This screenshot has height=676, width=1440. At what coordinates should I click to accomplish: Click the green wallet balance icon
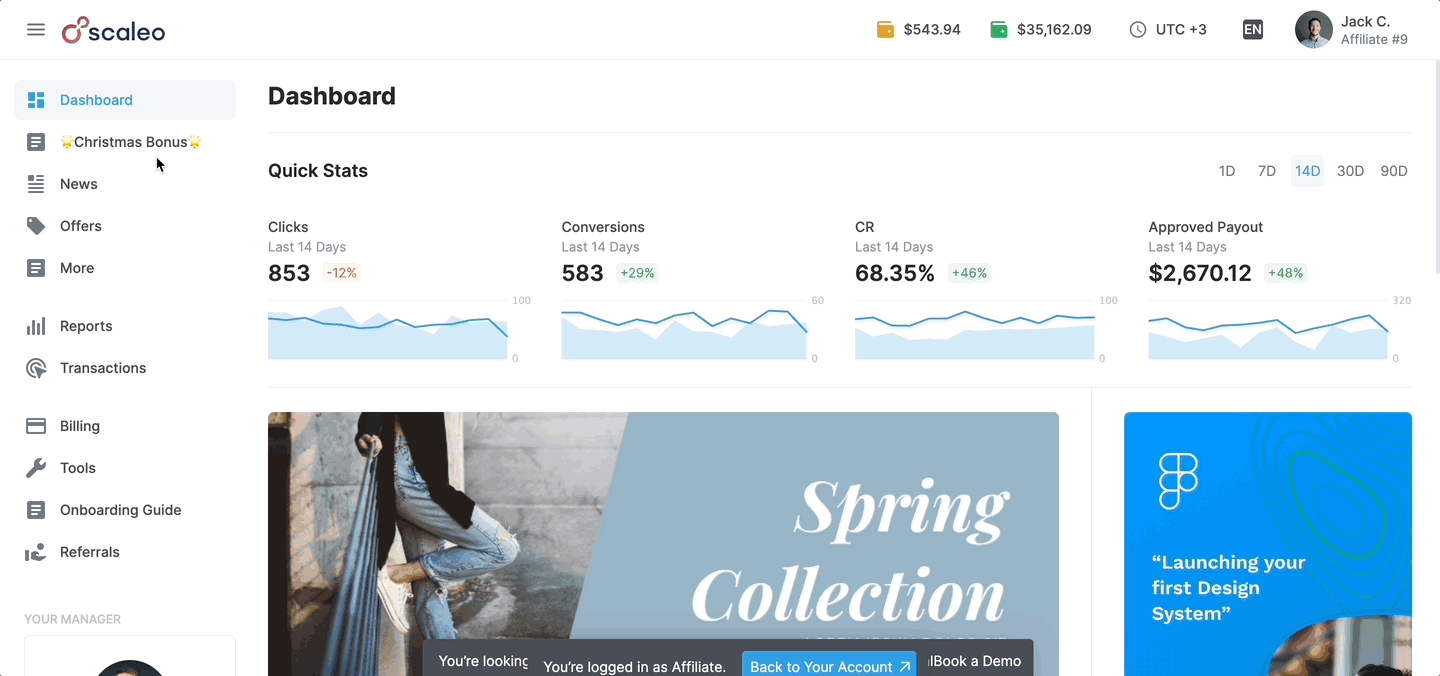coord(999,30)
